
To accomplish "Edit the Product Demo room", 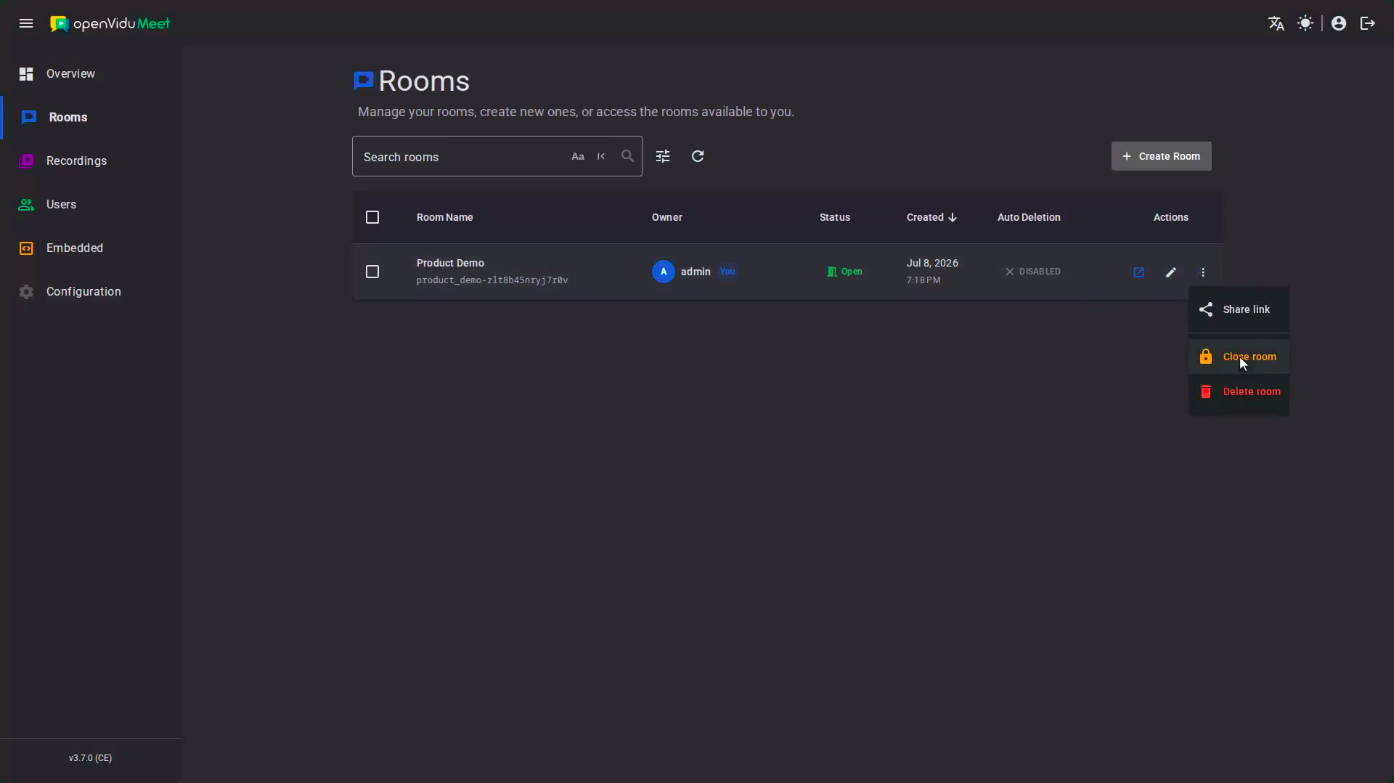I will click(x=1171, y=272).
